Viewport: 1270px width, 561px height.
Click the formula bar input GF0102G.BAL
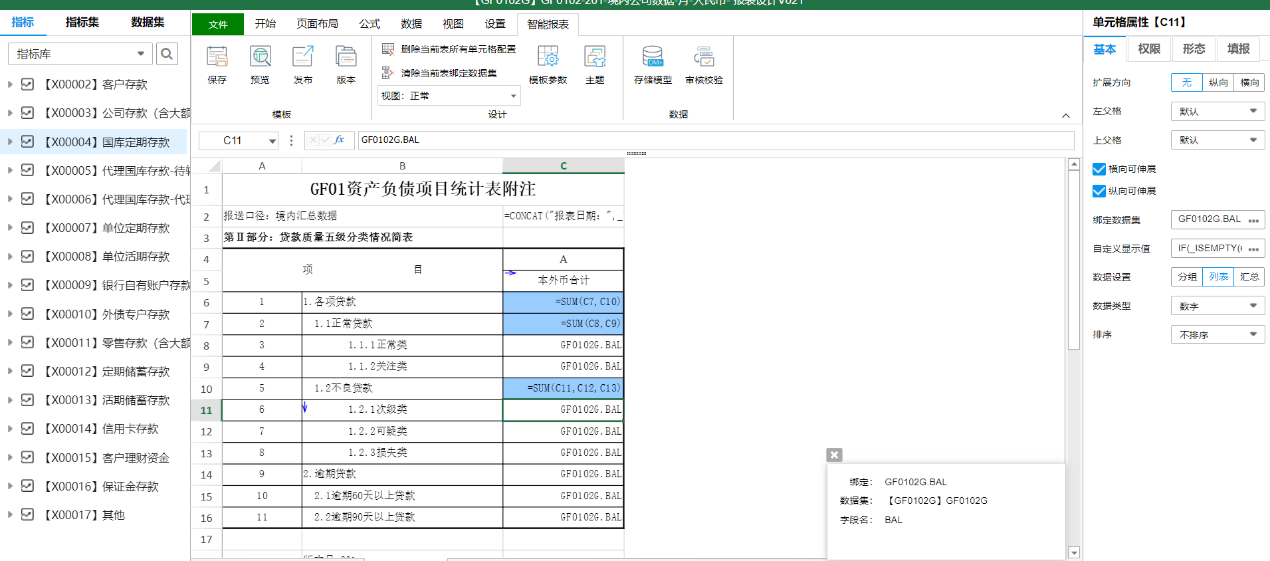[715, 141]
